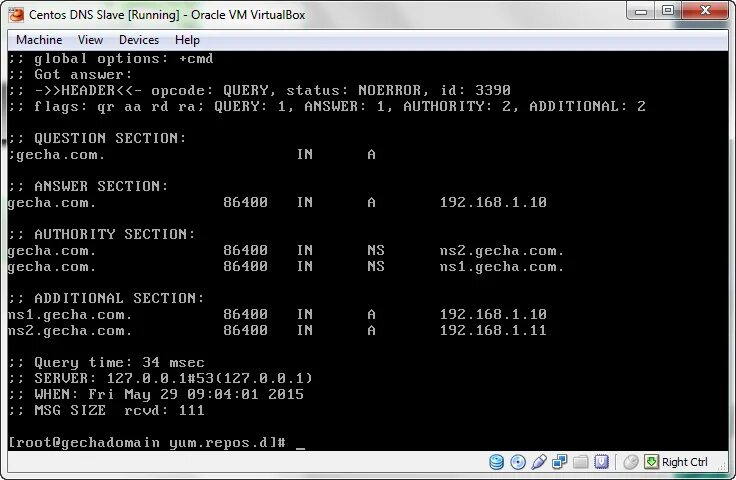The height and width of the screenshot is (480, 736).
Task: Maximize the VirtualBox window
Action: (668, 10)
